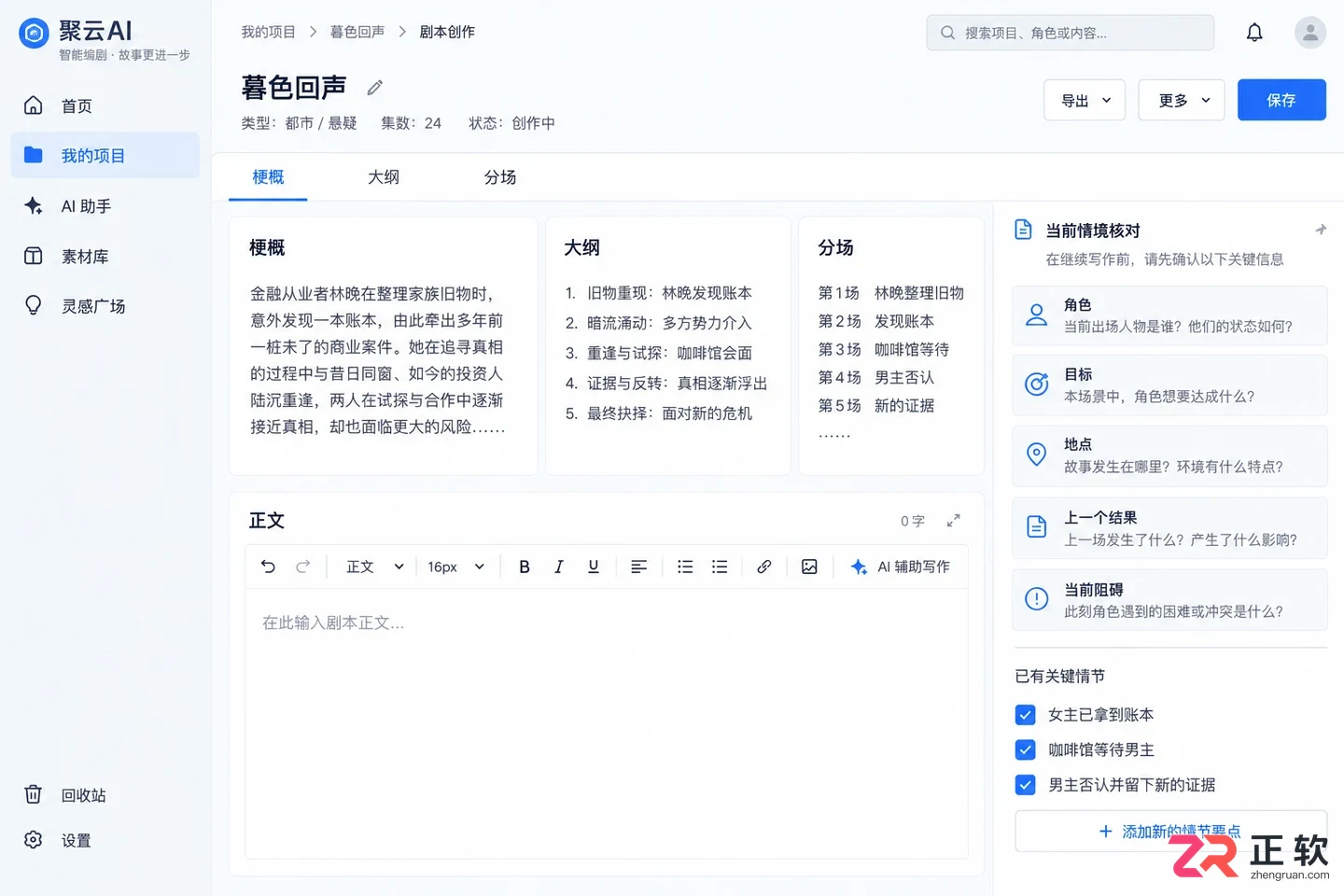The width and height of the screenshot is (1344, 896).
Task: Uncheck 咖啡馆等待男主
Action: [x=1025, y=749]
